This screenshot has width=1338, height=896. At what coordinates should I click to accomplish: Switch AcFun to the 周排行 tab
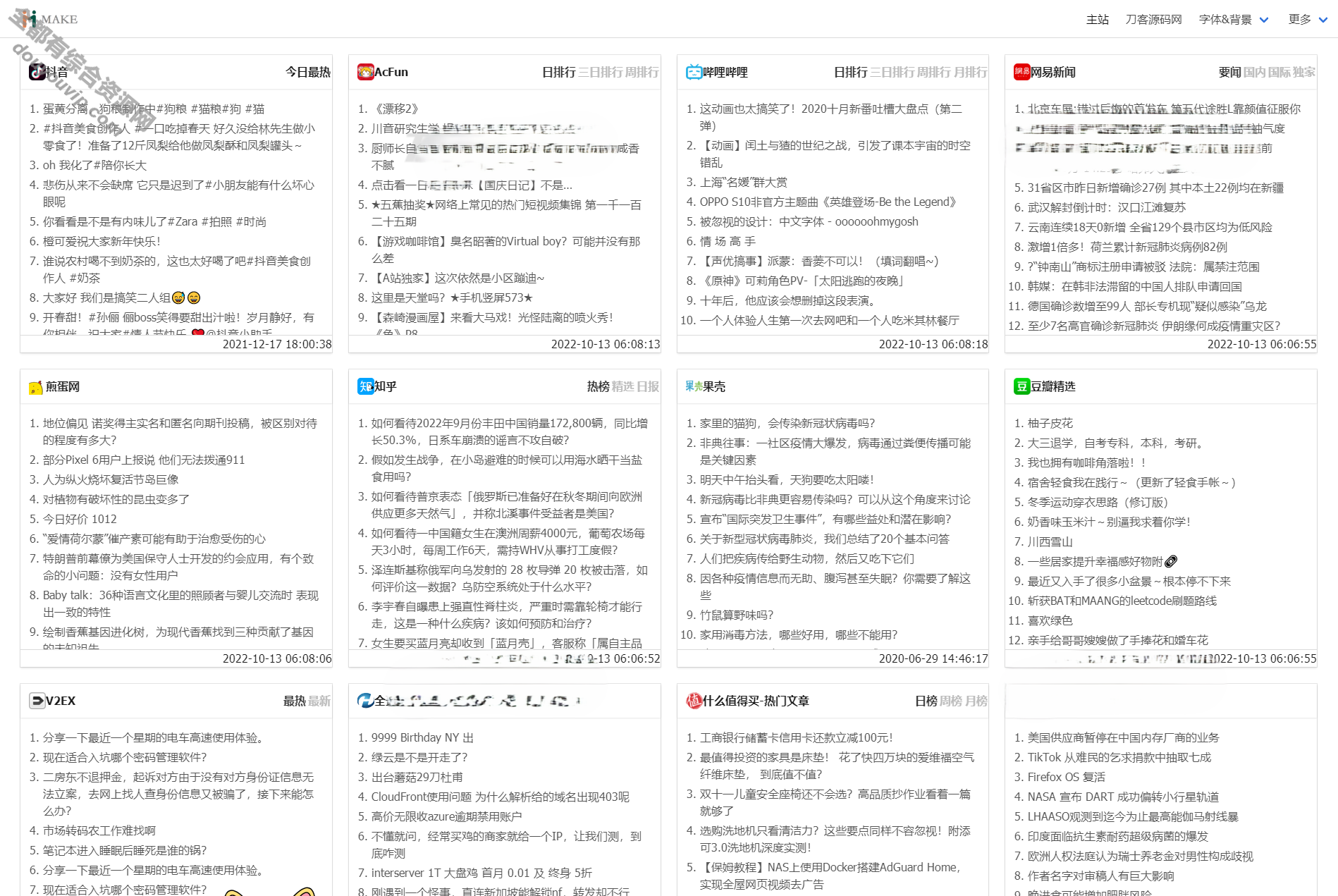click(642, 72)
